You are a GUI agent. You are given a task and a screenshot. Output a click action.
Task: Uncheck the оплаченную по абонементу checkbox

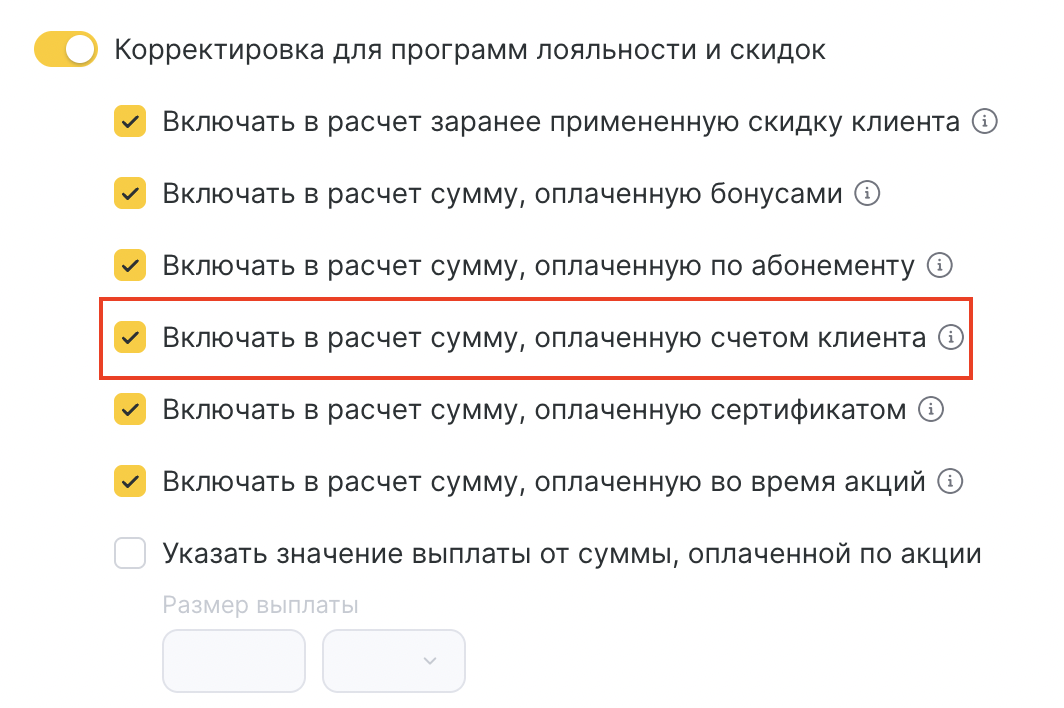pyautogui.click(x=130, y=266)
